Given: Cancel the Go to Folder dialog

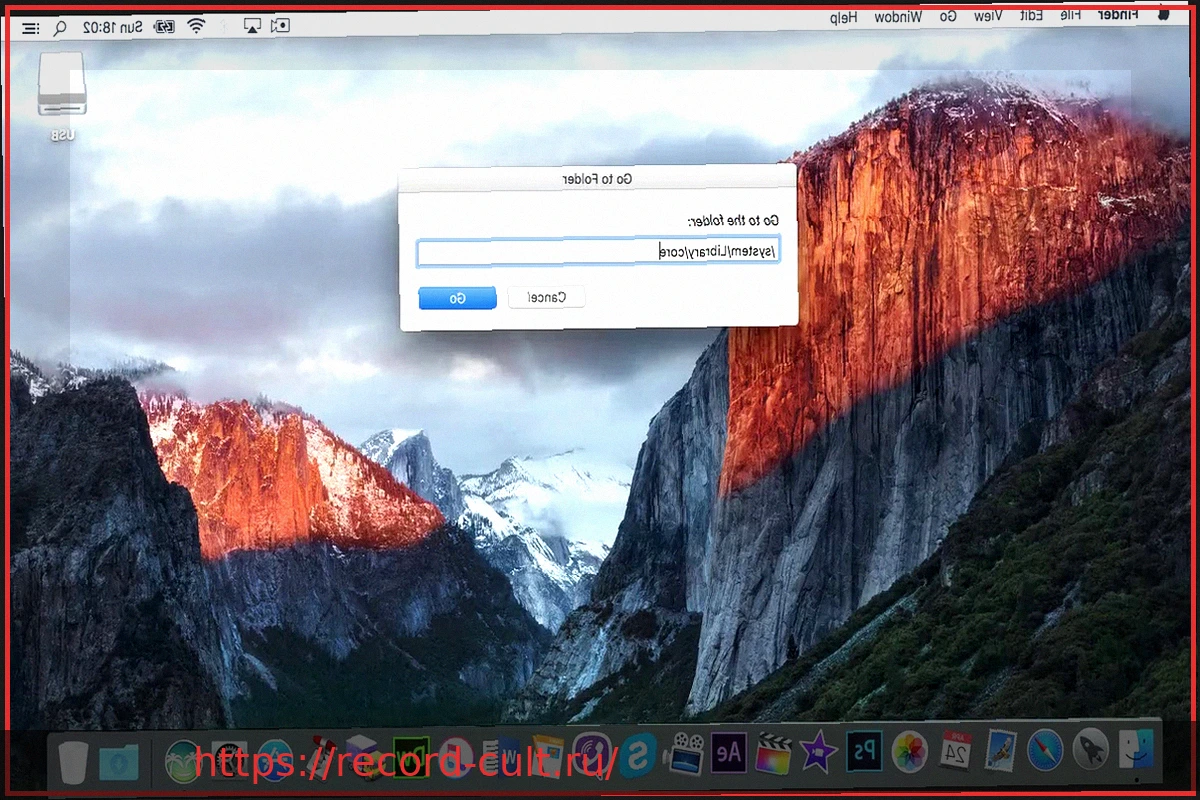Looking at the screenshot, I should [x=546, y=296].
